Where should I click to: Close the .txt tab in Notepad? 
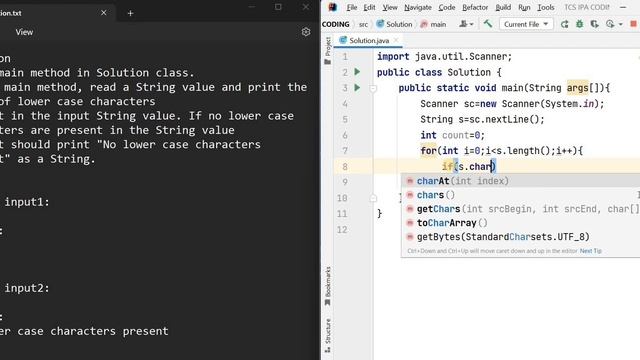pyautogui.click(x=104, y=13)
